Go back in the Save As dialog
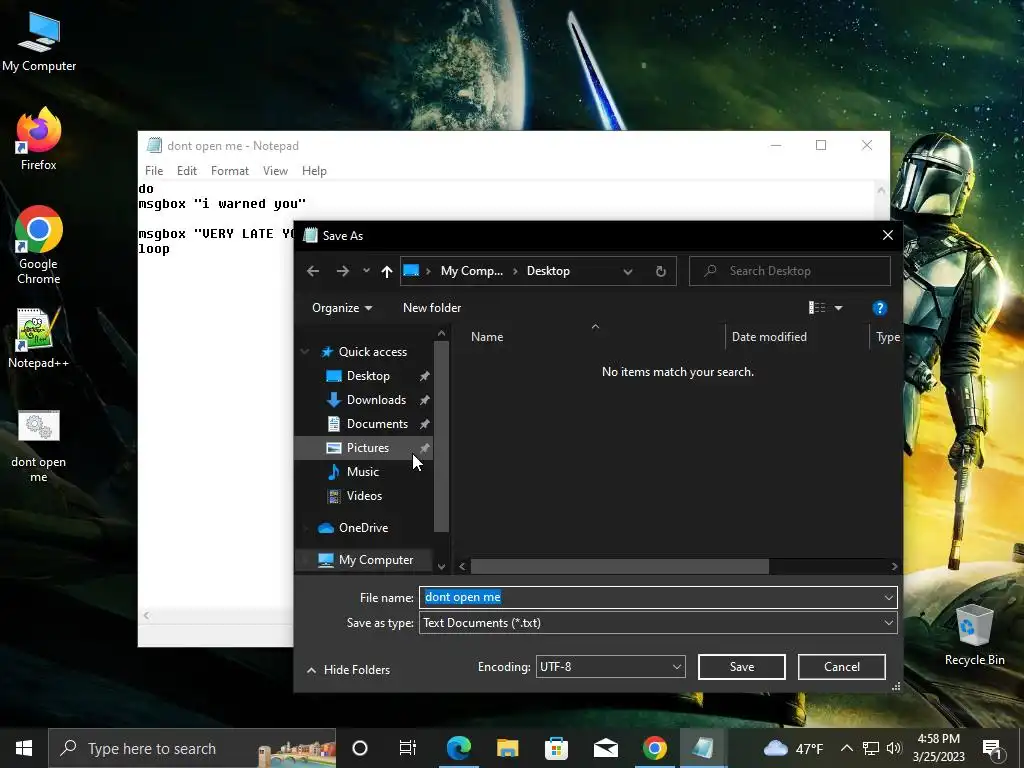This screenshot has width=1024, height=768. click(x=313, y=271)
